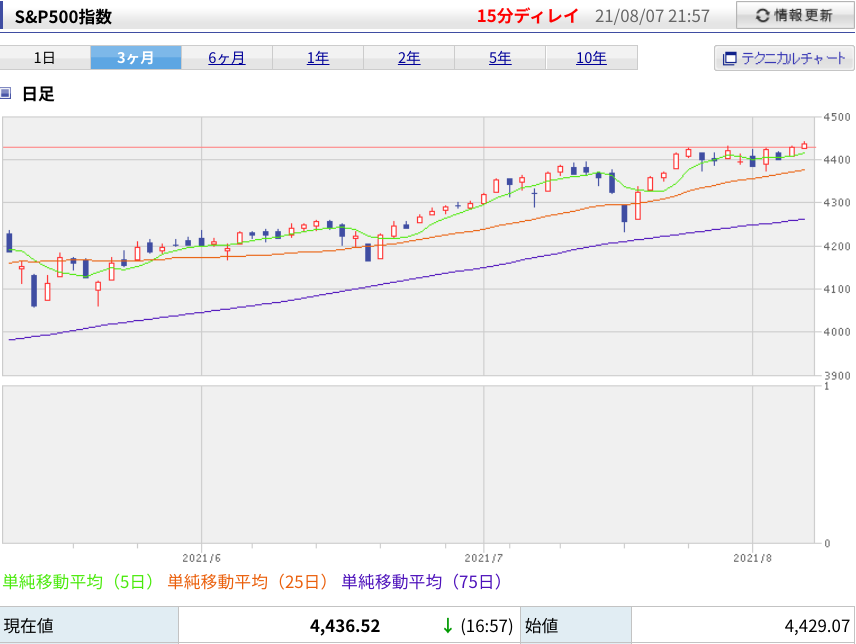Screen dimensions: 856x644
Task: Click the green down arrow beside 16:57
Action: tap(448, 625)
